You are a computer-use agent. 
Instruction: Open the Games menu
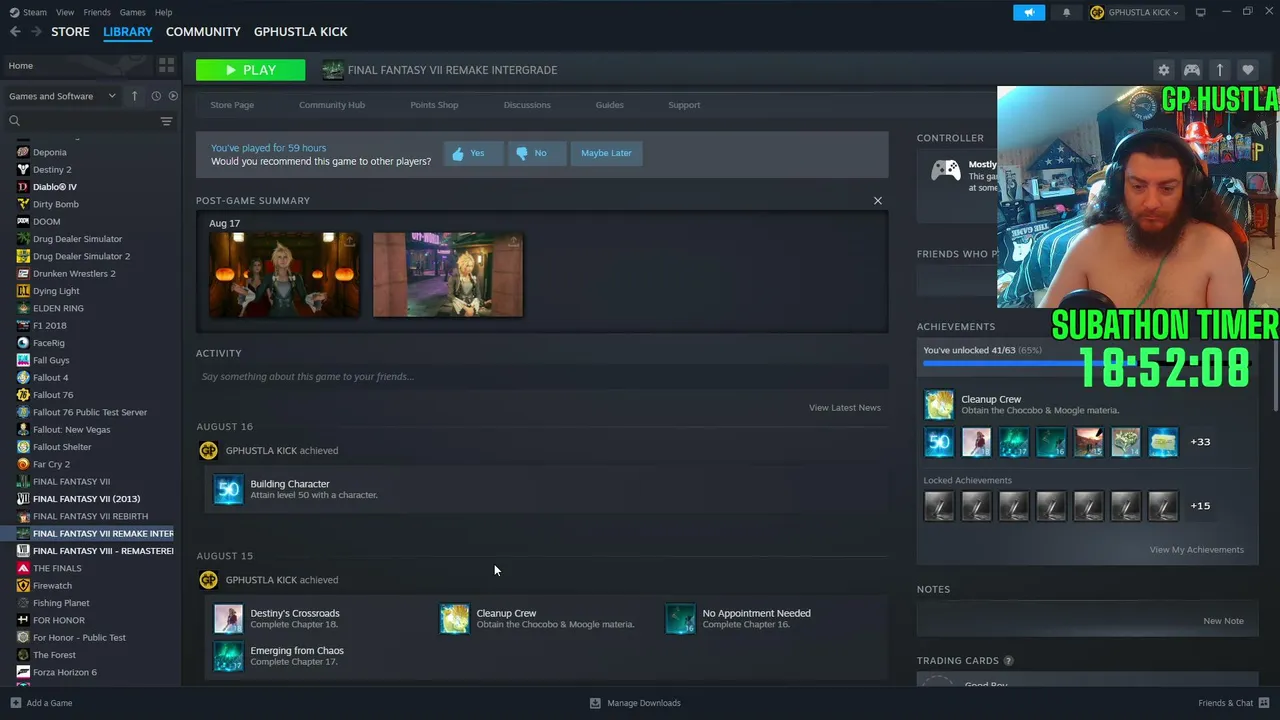click(x=132, y=12)
